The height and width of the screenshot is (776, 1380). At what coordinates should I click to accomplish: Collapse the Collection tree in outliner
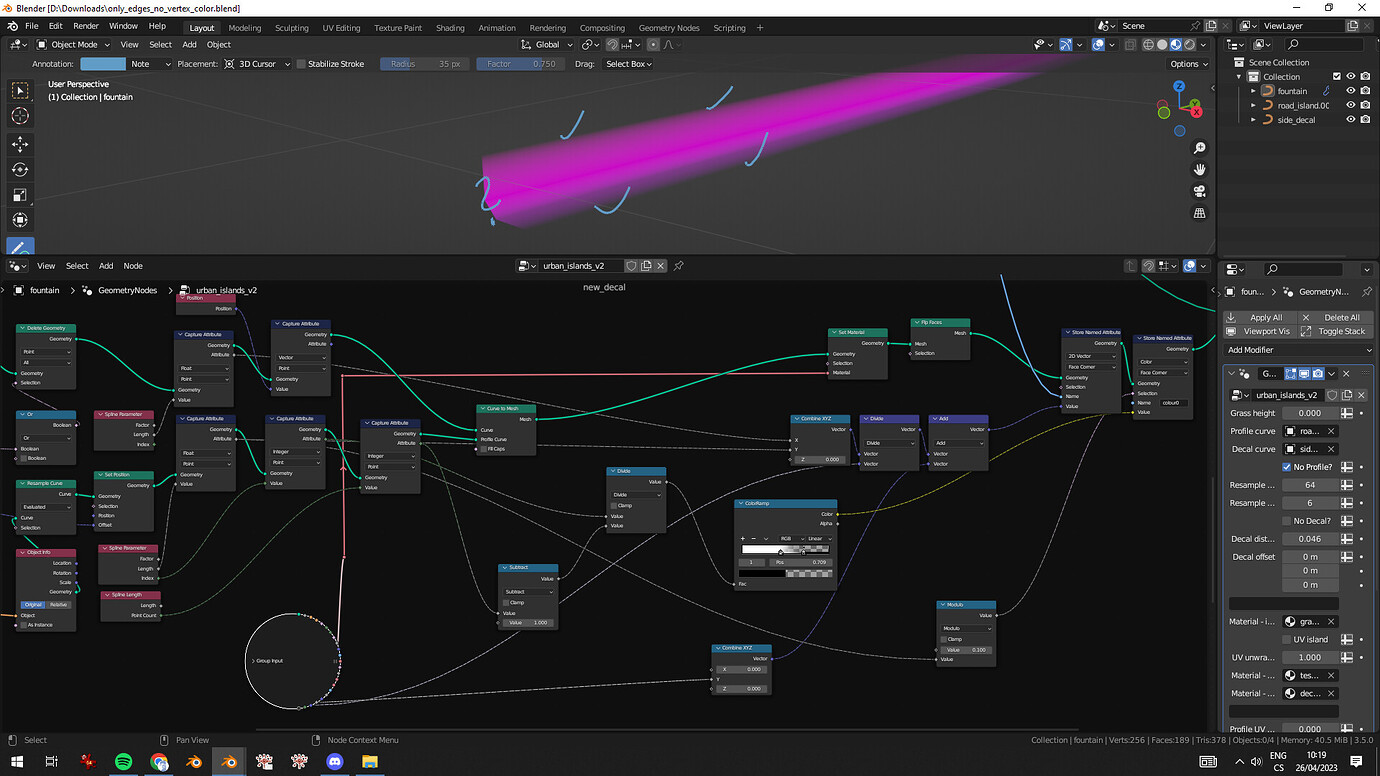1240,76
